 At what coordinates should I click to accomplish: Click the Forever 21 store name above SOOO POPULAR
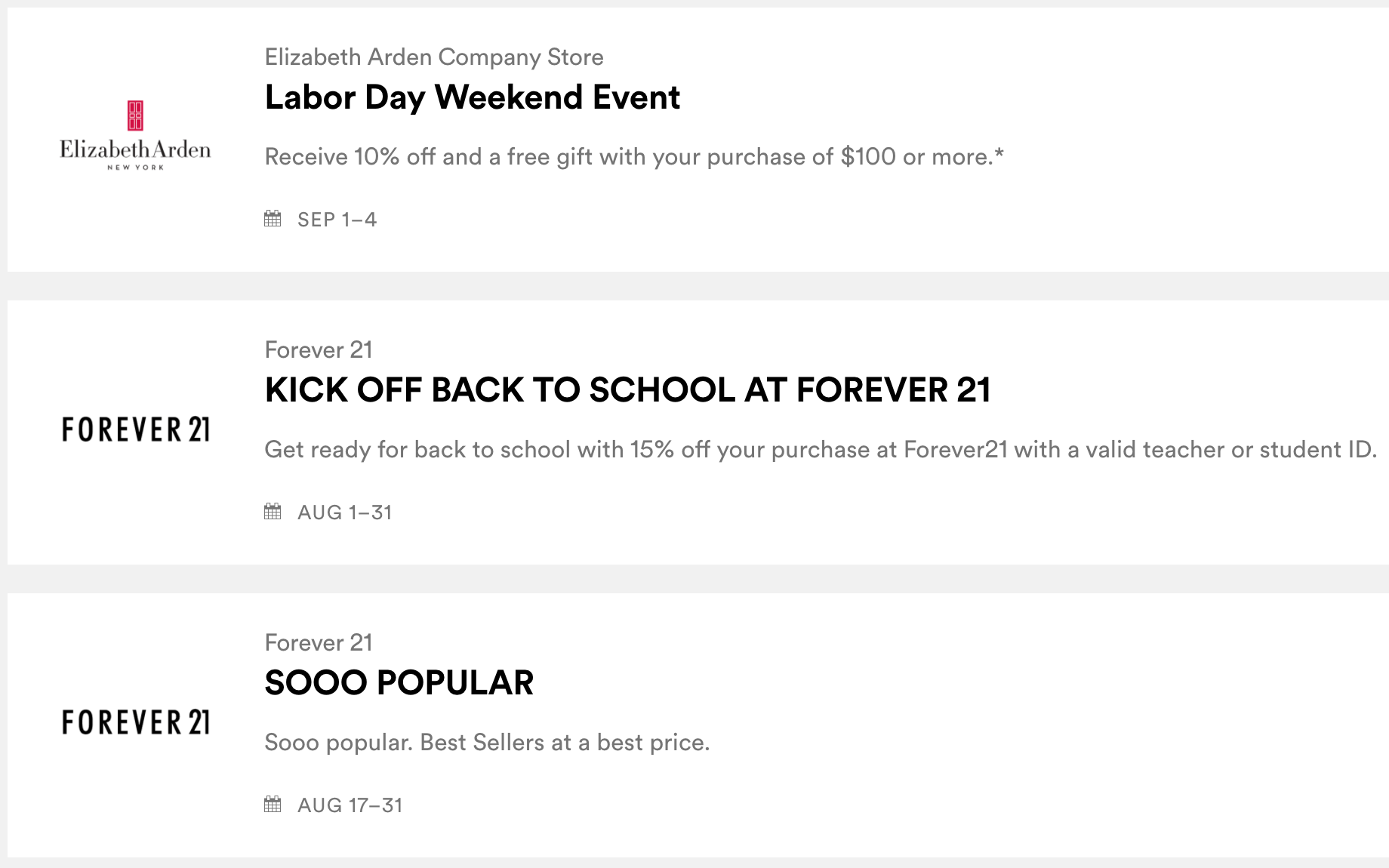pos(319,643)
